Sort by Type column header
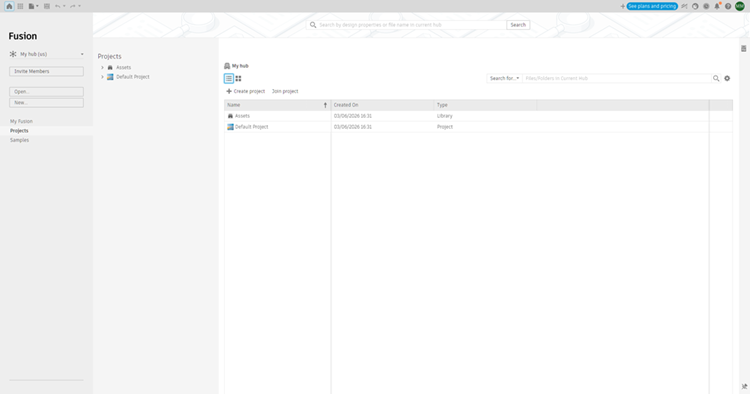750x394 pixels. pos(485,105)
